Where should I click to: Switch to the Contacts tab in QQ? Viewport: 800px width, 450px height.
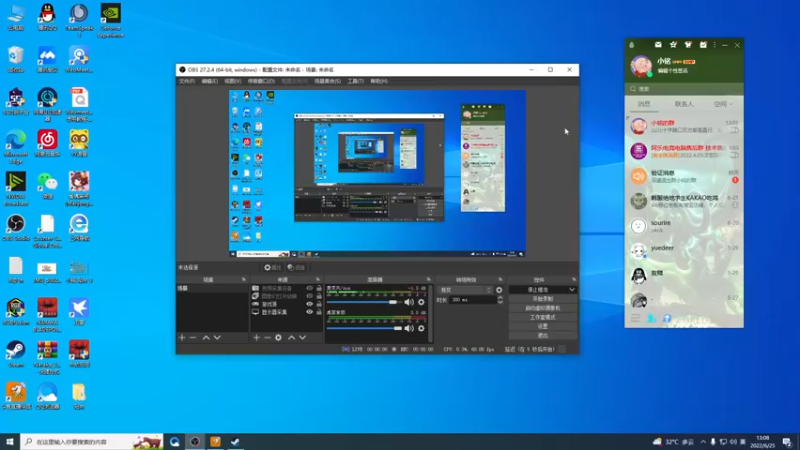point(684,104)
